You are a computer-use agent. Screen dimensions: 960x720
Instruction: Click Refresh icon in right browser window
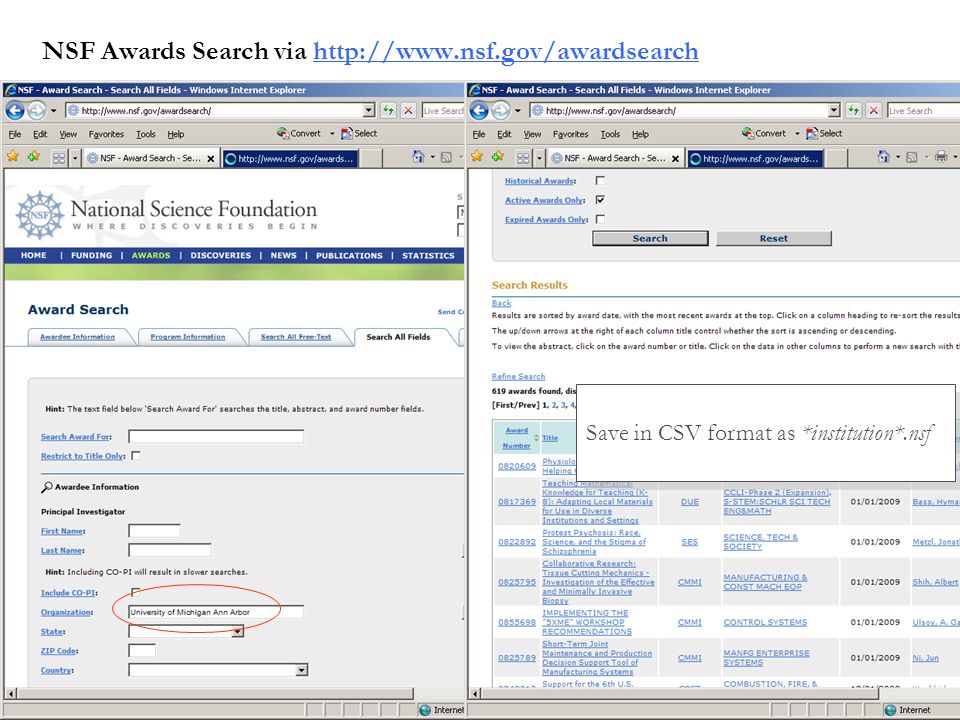[853, 111]
